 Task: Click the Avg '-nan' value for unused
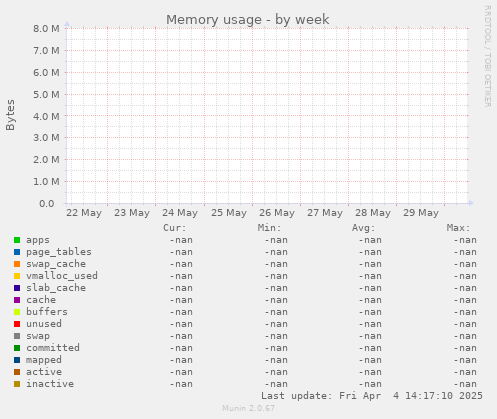(370, 324)
